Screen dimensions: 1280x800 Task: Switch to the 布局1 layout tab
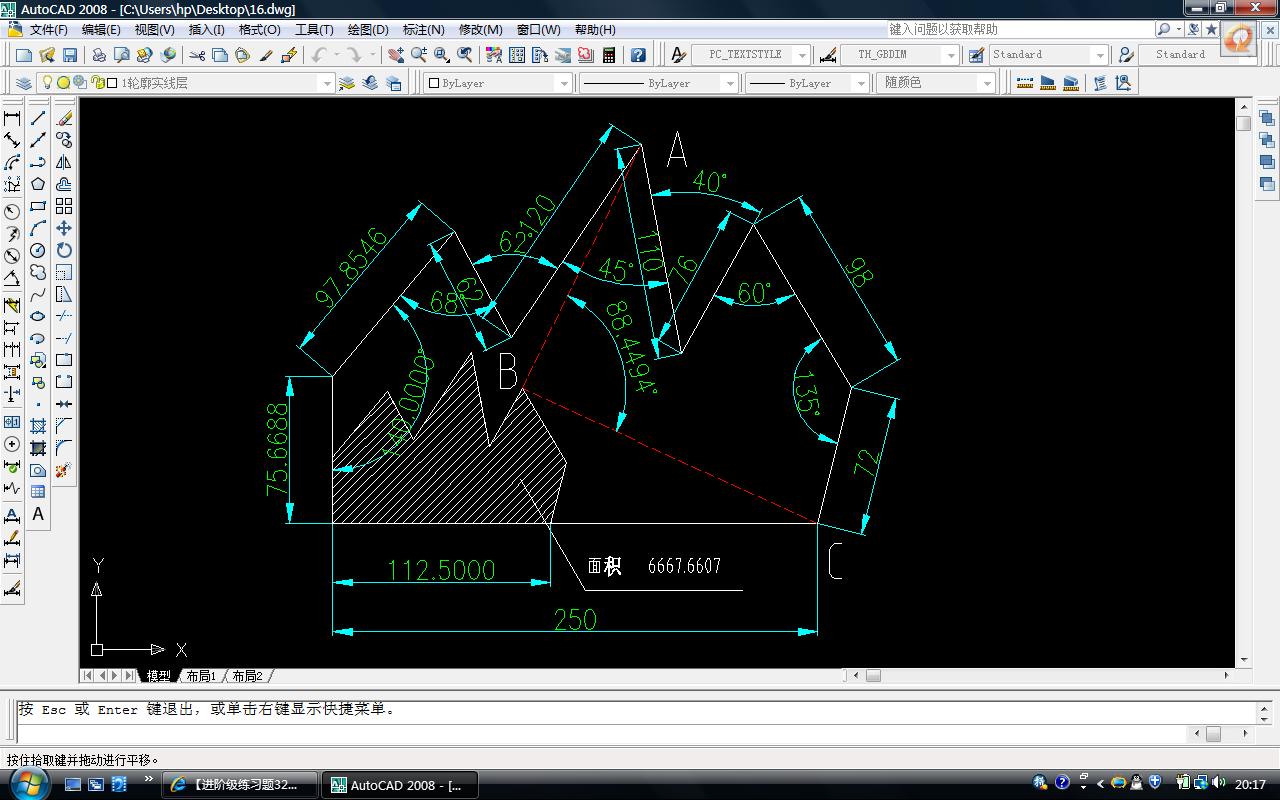click(201, 676)
